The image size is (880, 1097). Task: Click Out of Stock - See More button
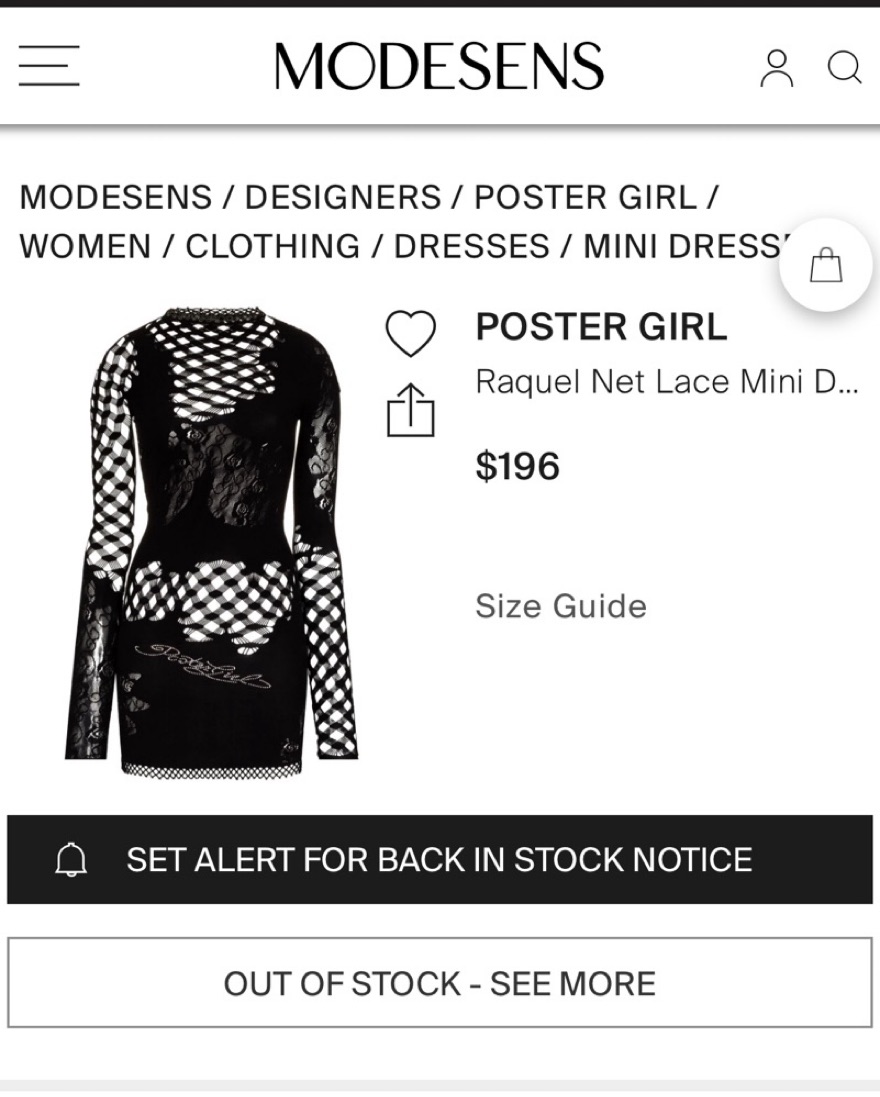click(440, 983)
